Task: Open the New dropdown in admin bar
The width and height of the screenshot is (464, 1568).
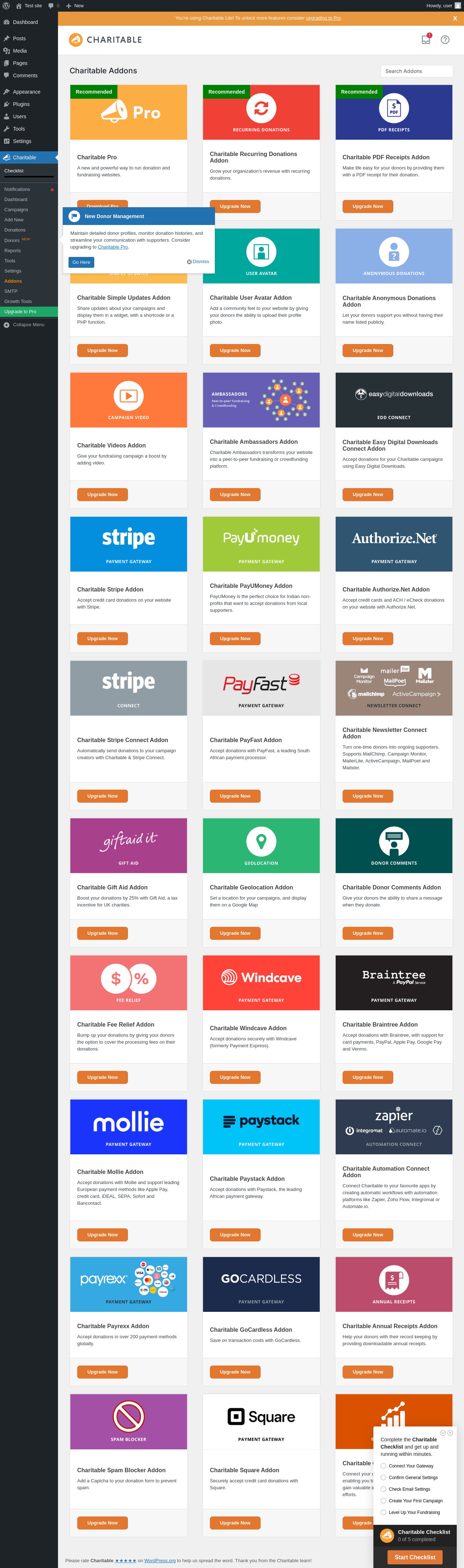Action: (x=75, y=5)
